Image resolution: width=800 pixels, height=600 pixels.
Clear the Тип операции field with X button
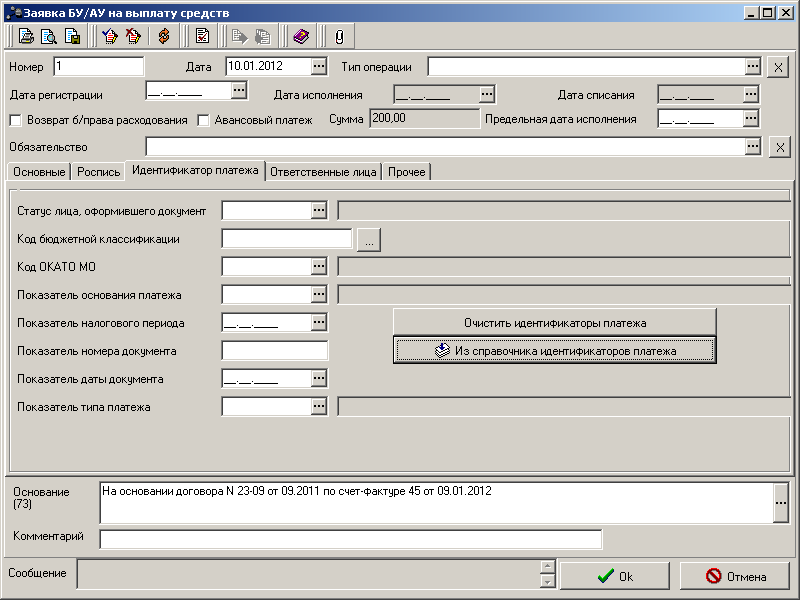(779, 67)
